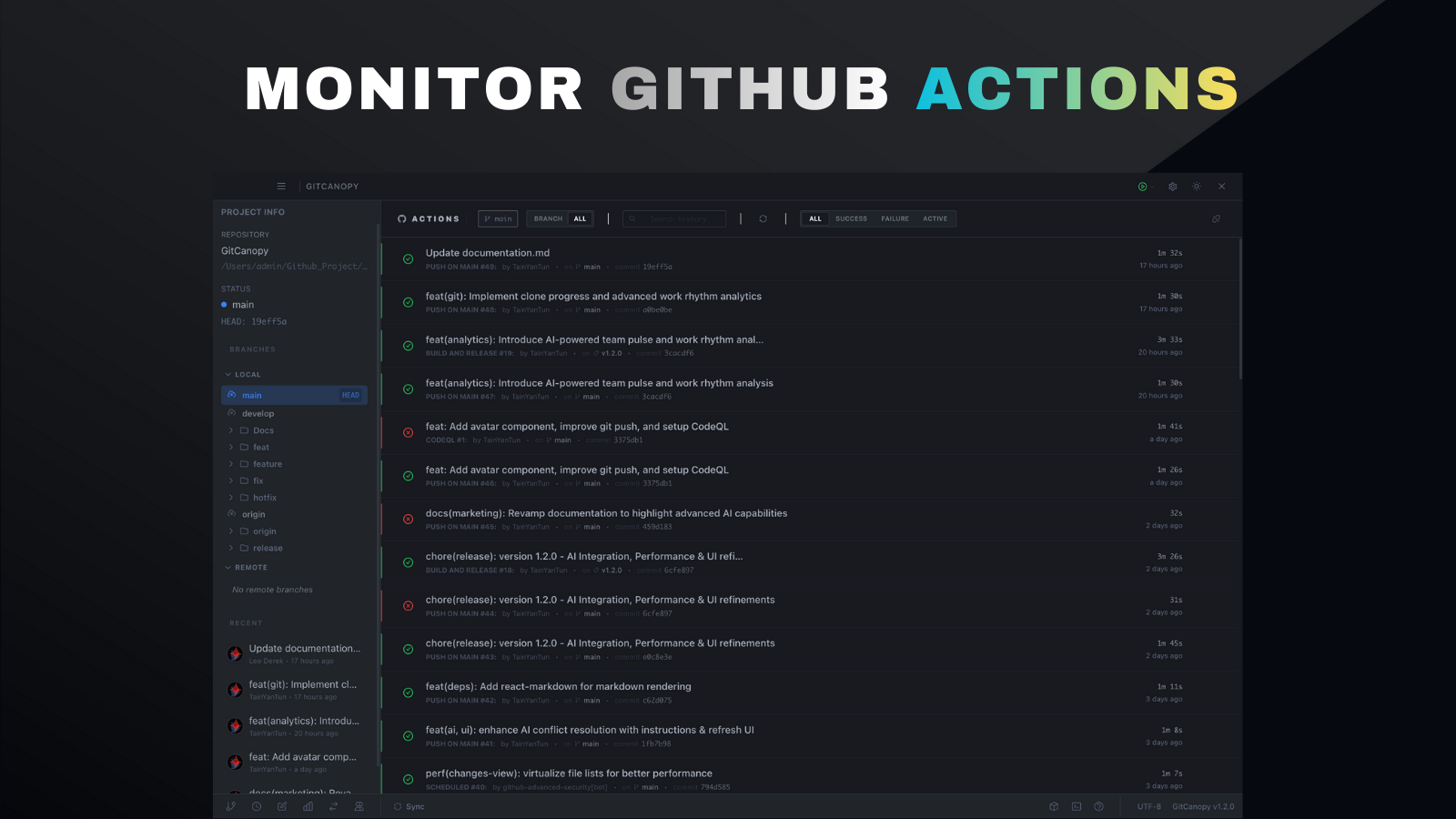The image size is (1456, 819).
Task: Open recent commit 'feat(analytics): Introdu...'
Action: click(x=294, y=726)
